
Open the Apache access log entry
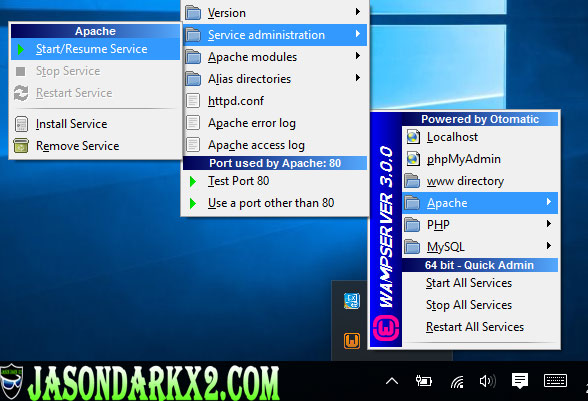click(274, 145)
